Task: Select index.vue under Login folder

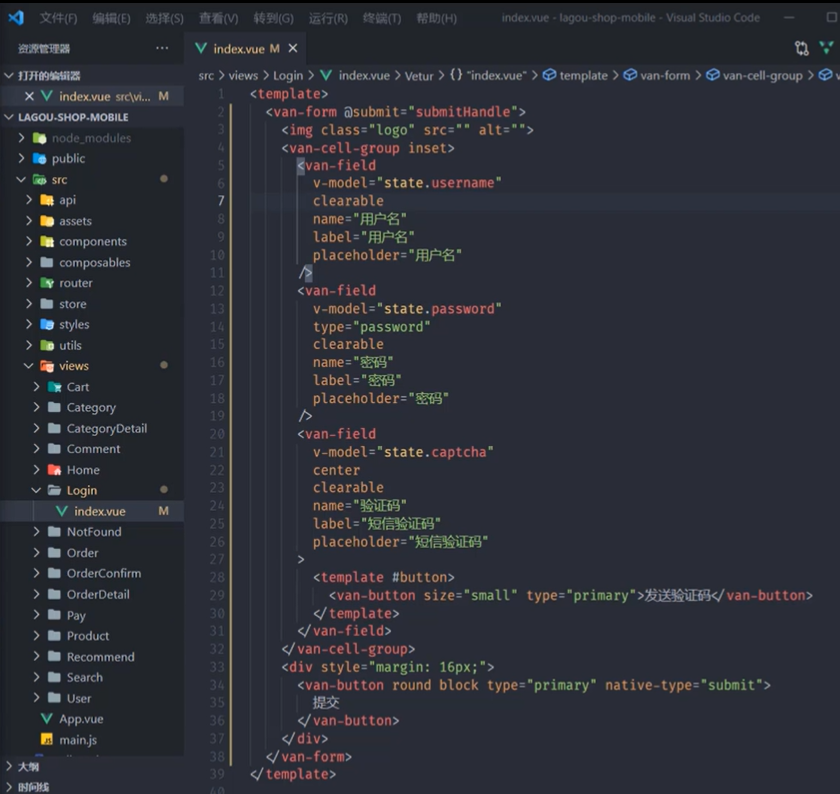Action: [100, 511]
